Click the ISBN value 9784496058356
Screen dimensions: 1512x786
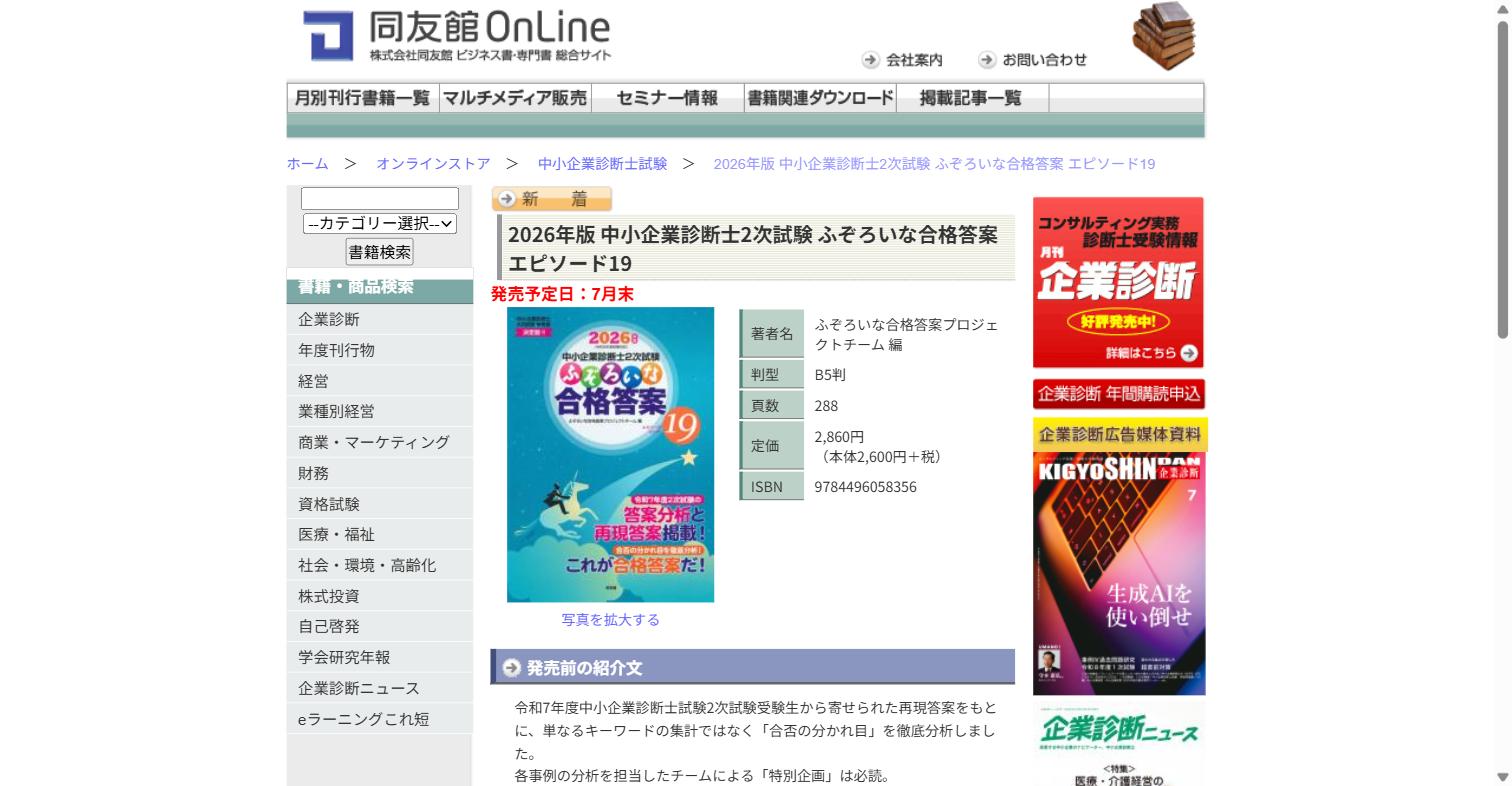[865, 487]
